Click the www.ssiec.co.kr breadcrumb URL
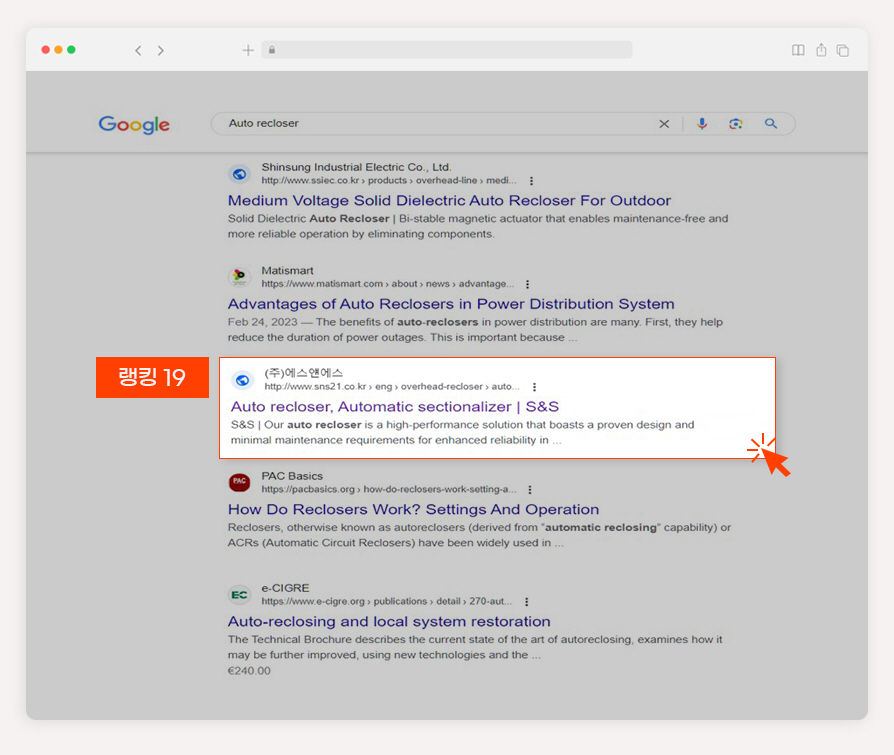The height and width of the screenshot is (755, 894). click(389, 181)
